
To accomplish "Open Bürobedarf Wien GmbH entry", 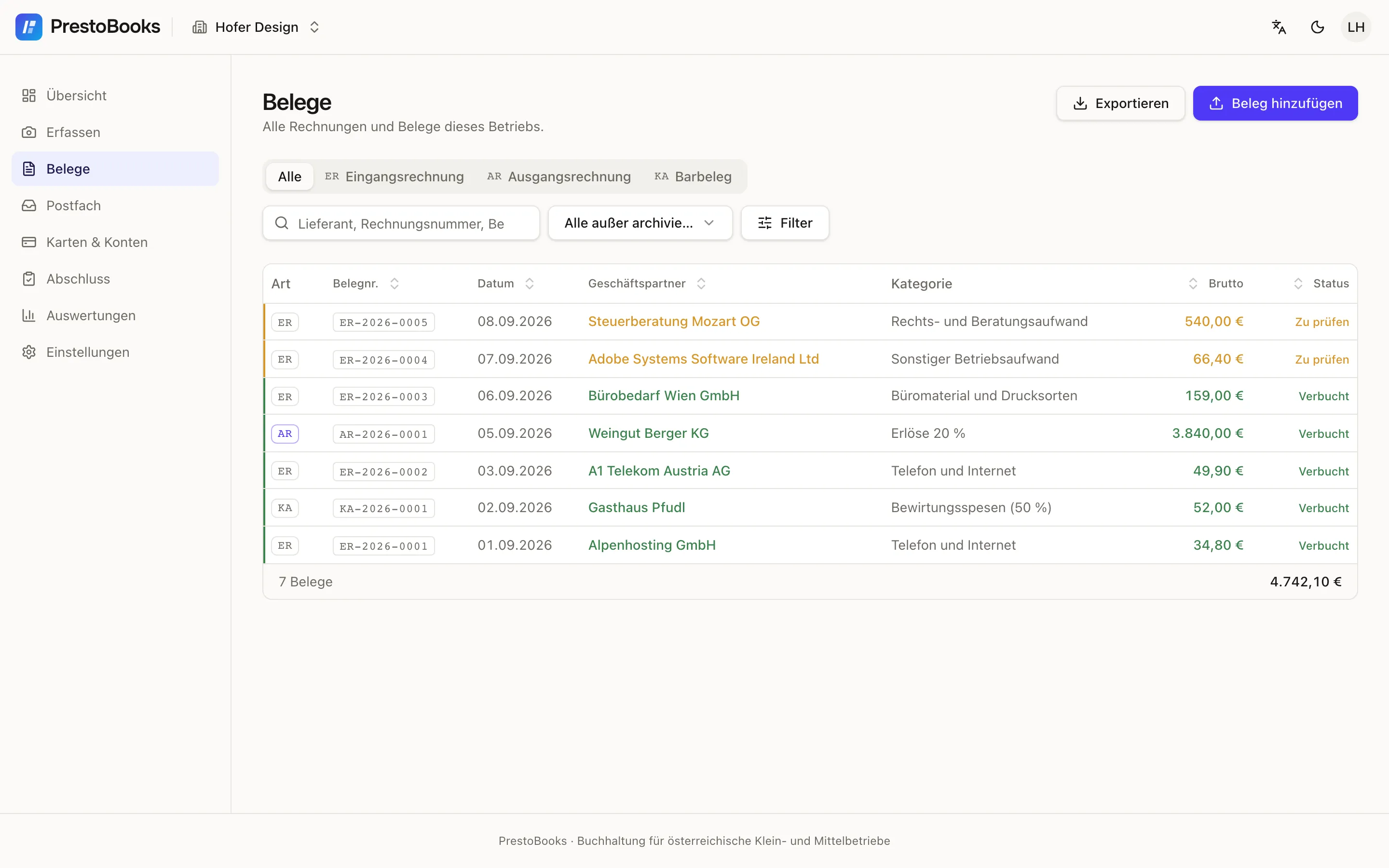I will [x=664, y=396].
